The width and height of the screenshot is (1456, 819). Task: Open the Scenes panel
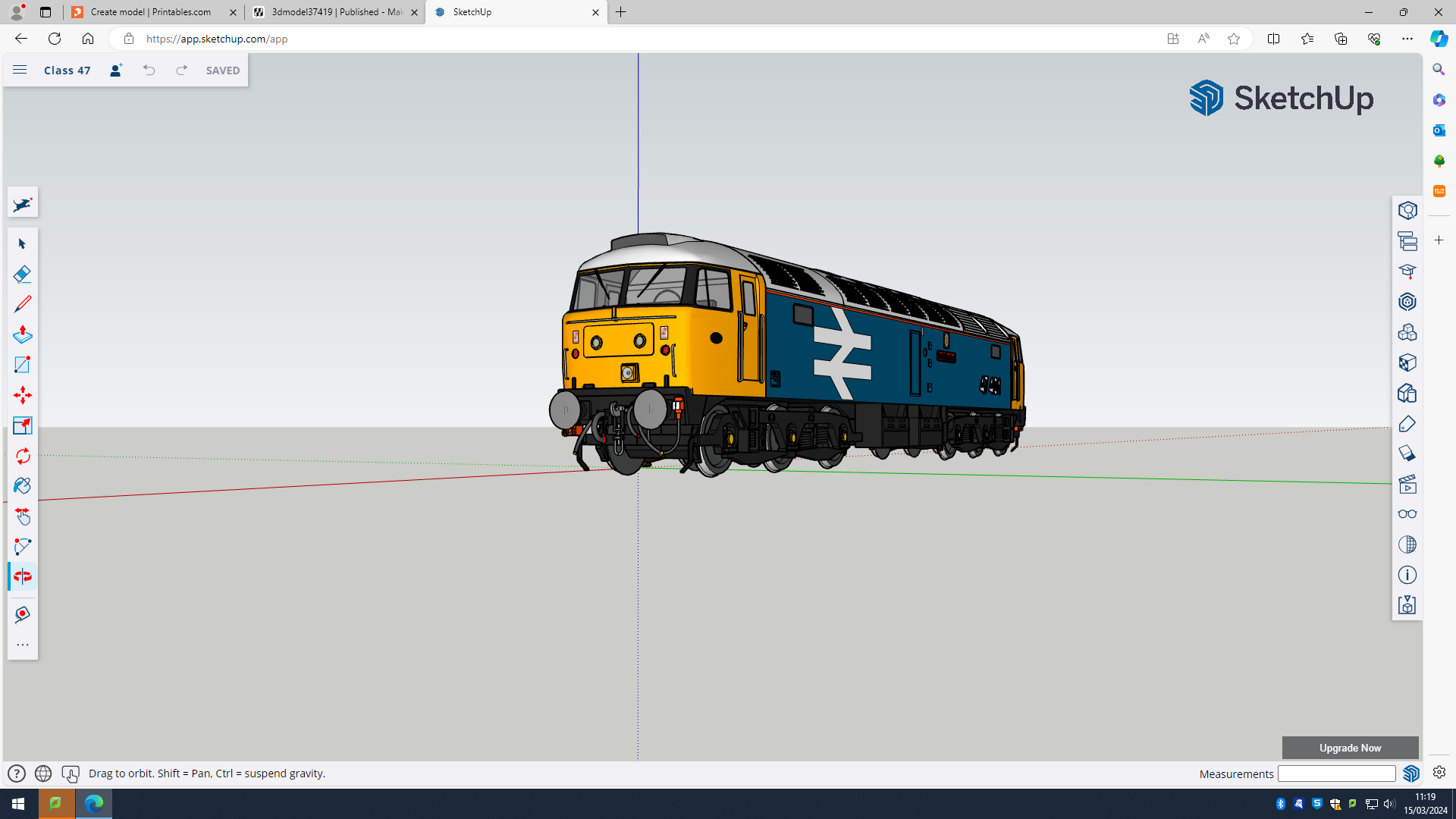coord(1407,484)
